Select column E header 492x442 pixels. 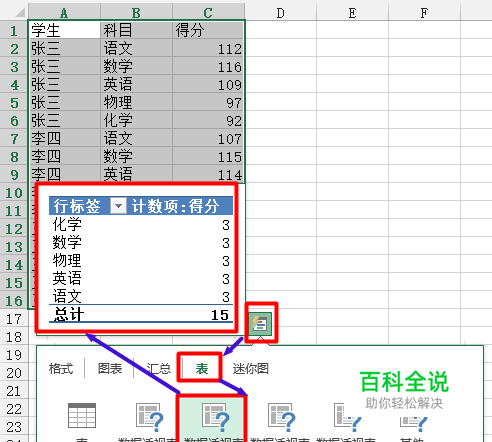click(x=352, y=13)
